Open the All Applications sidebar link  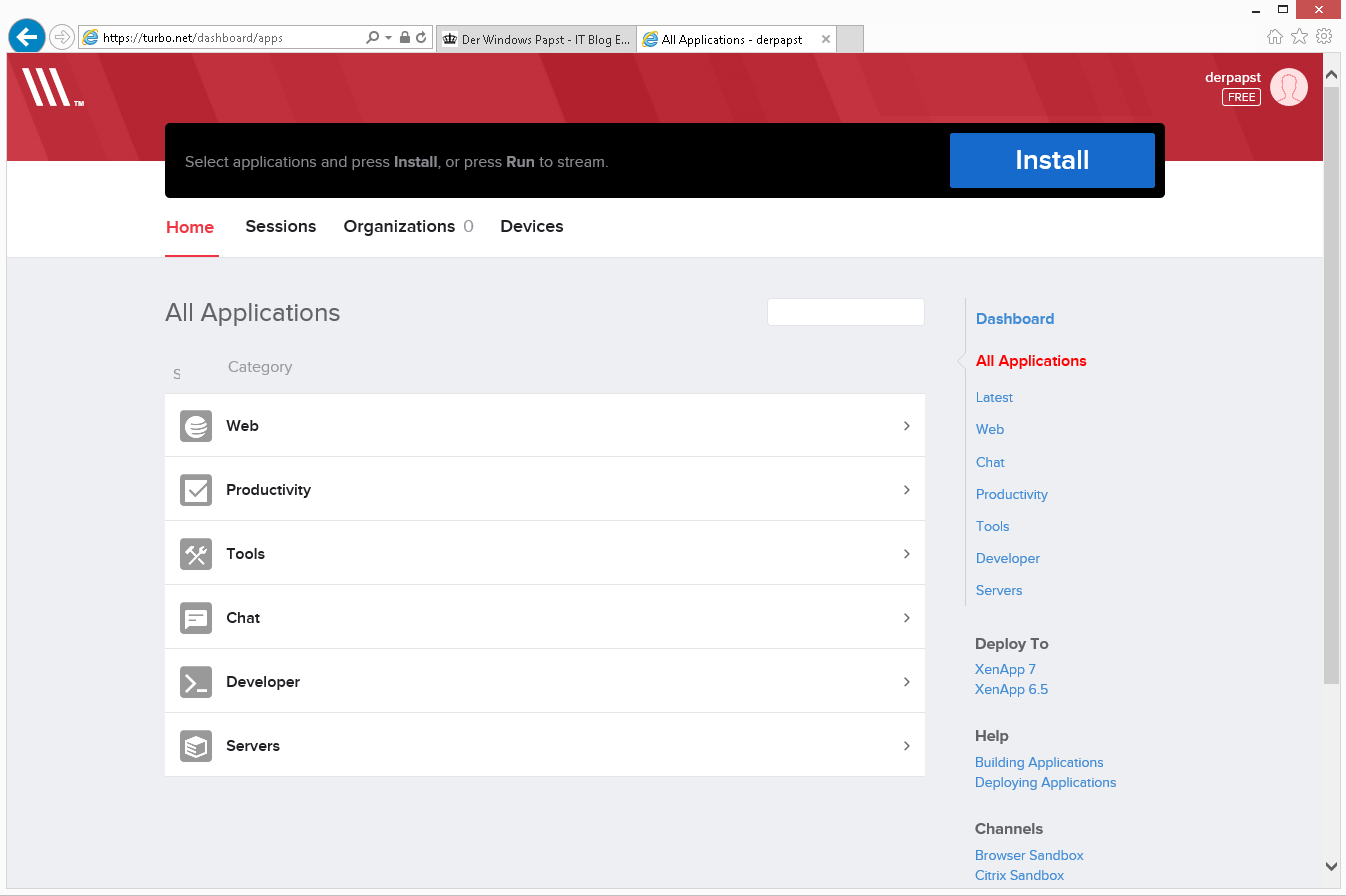tap(1031, 361)
